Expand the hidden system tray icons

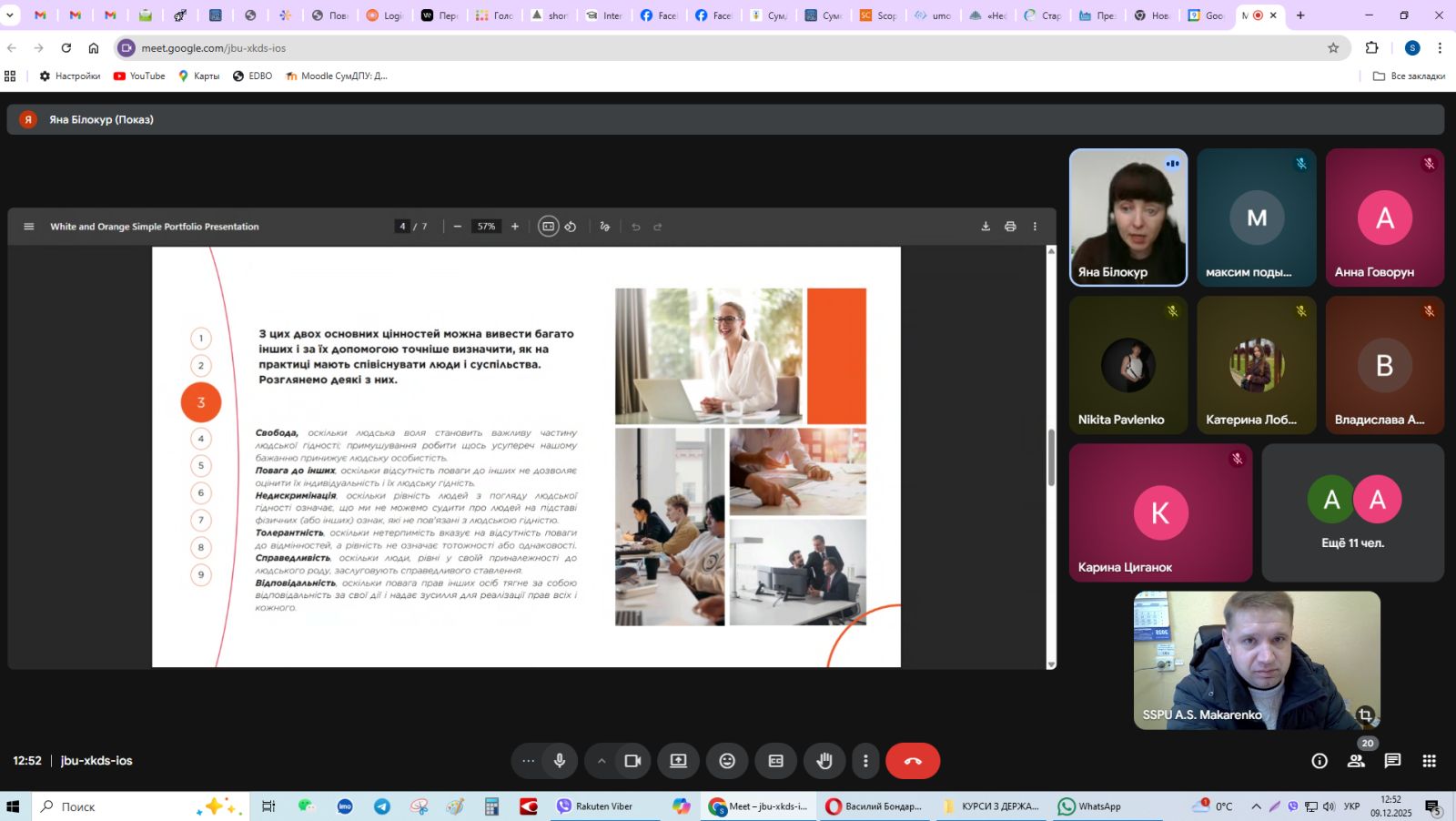pyautogui.click(x=1256, y=806)
